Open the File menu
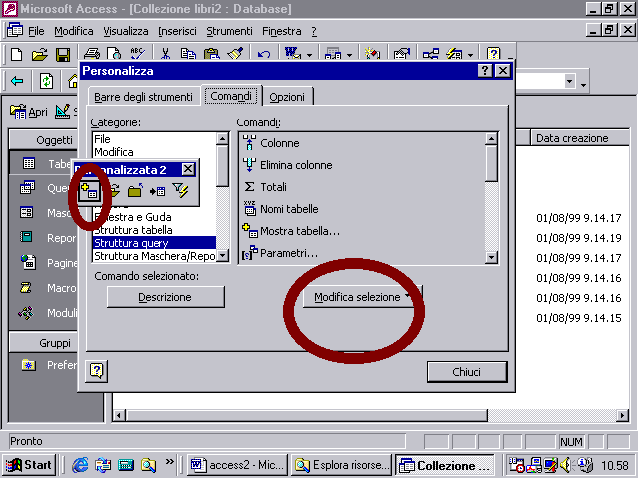 pos(36,31)
